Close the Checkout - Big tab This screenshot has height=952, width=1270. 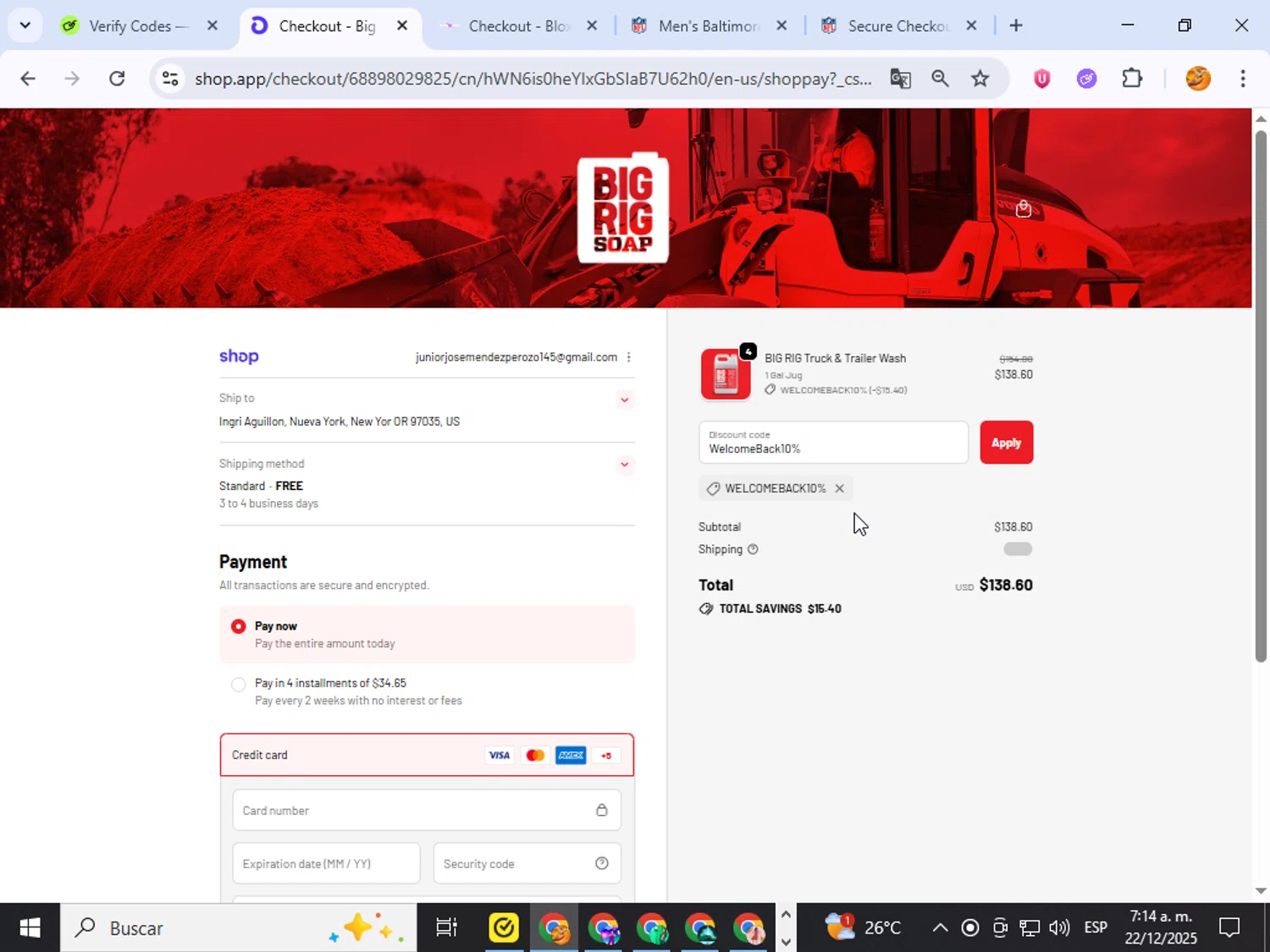coord(402,25)
